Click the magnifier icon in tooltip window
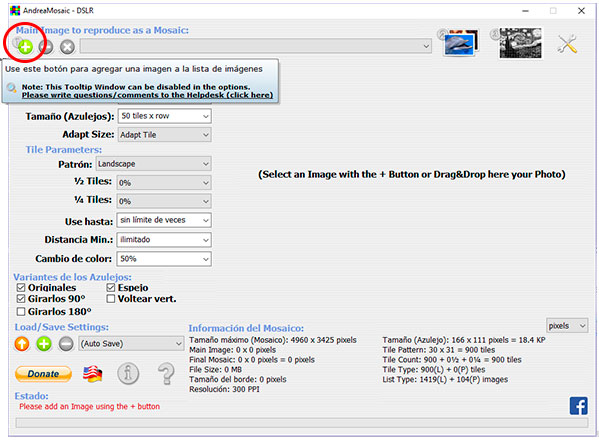Image resolution: width=599 pixels, height=442 pixels. click(11, 88)
